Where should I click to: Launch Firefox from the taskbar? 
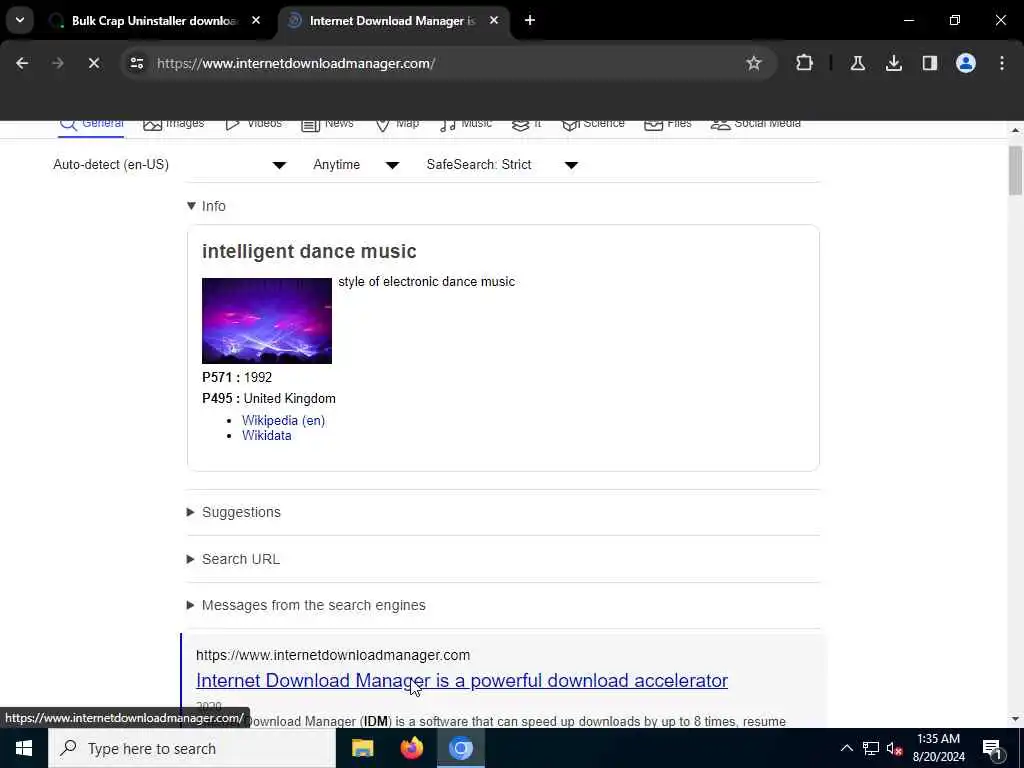pyautogui.click(x=411, y=748)
